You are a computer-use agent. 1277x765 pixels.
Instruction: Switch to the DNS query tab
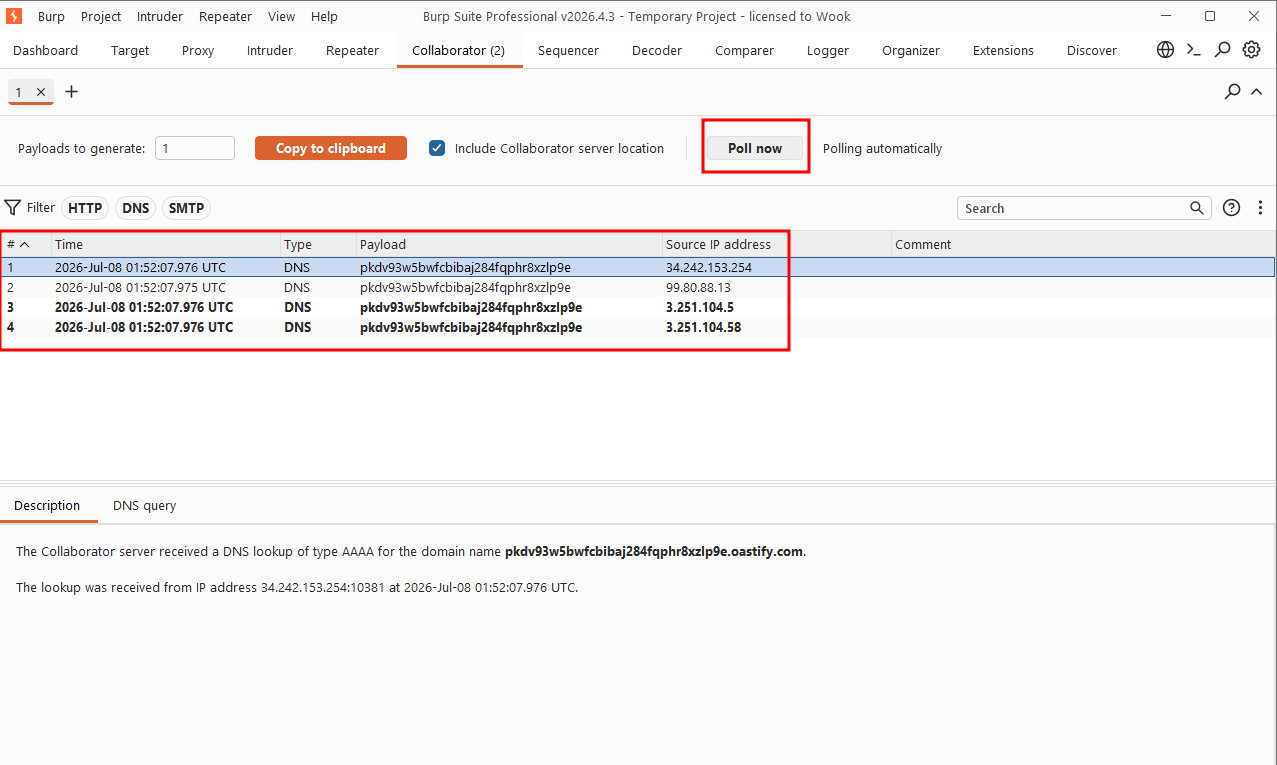(x=144, y=505)
